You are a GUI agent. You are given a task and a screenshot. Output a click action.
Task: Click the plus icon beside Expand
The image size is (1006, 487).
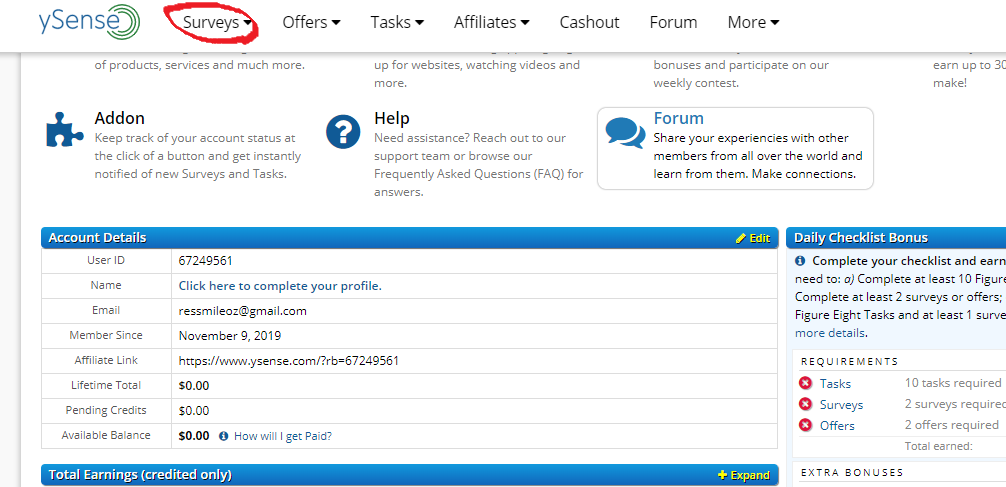[722, 475]
